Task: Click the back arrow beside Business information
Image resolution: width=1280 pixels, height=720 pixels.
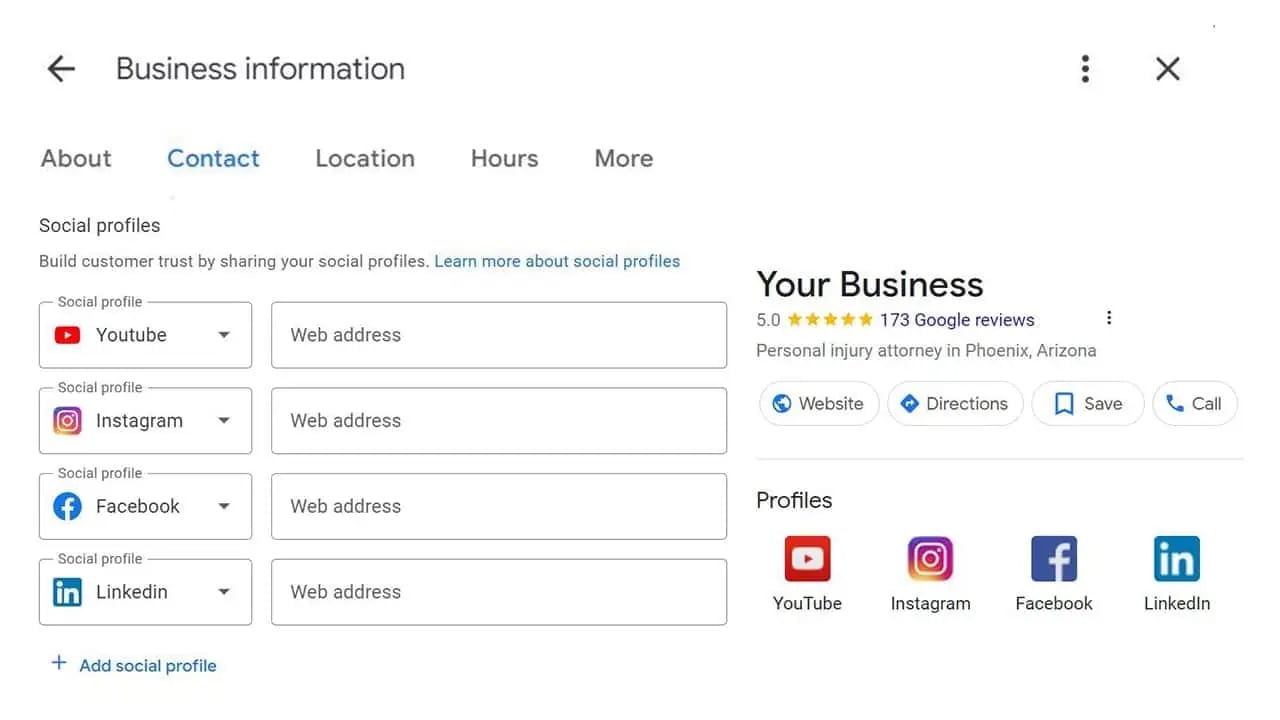Action: 60,68
